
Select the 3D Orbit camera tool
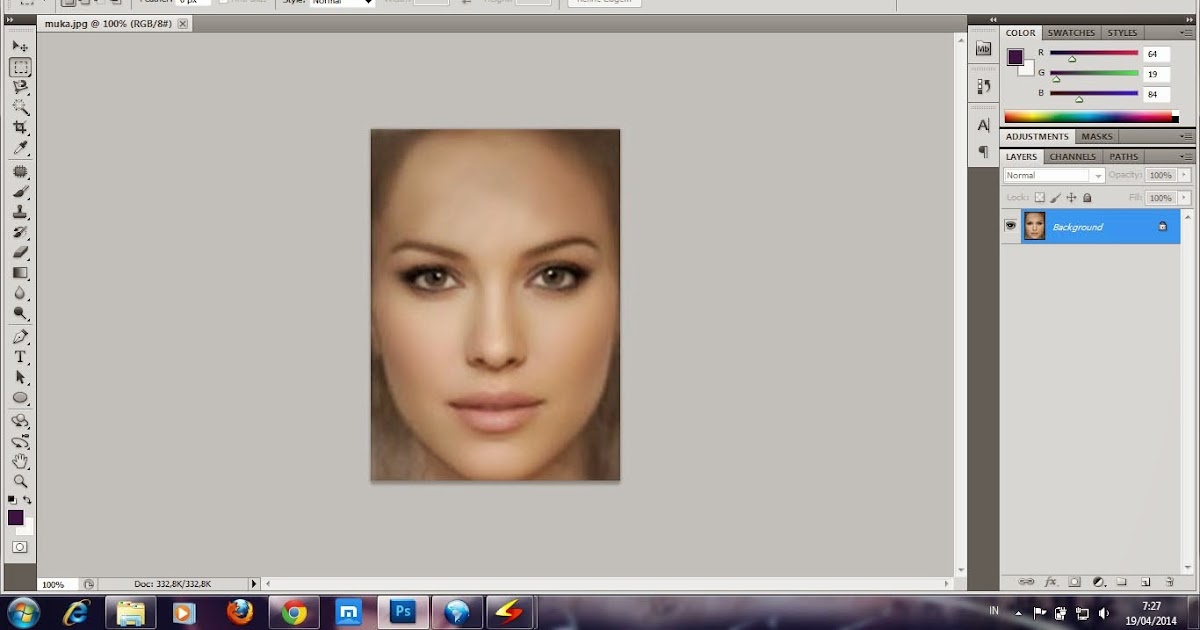(x=20, y=441)
